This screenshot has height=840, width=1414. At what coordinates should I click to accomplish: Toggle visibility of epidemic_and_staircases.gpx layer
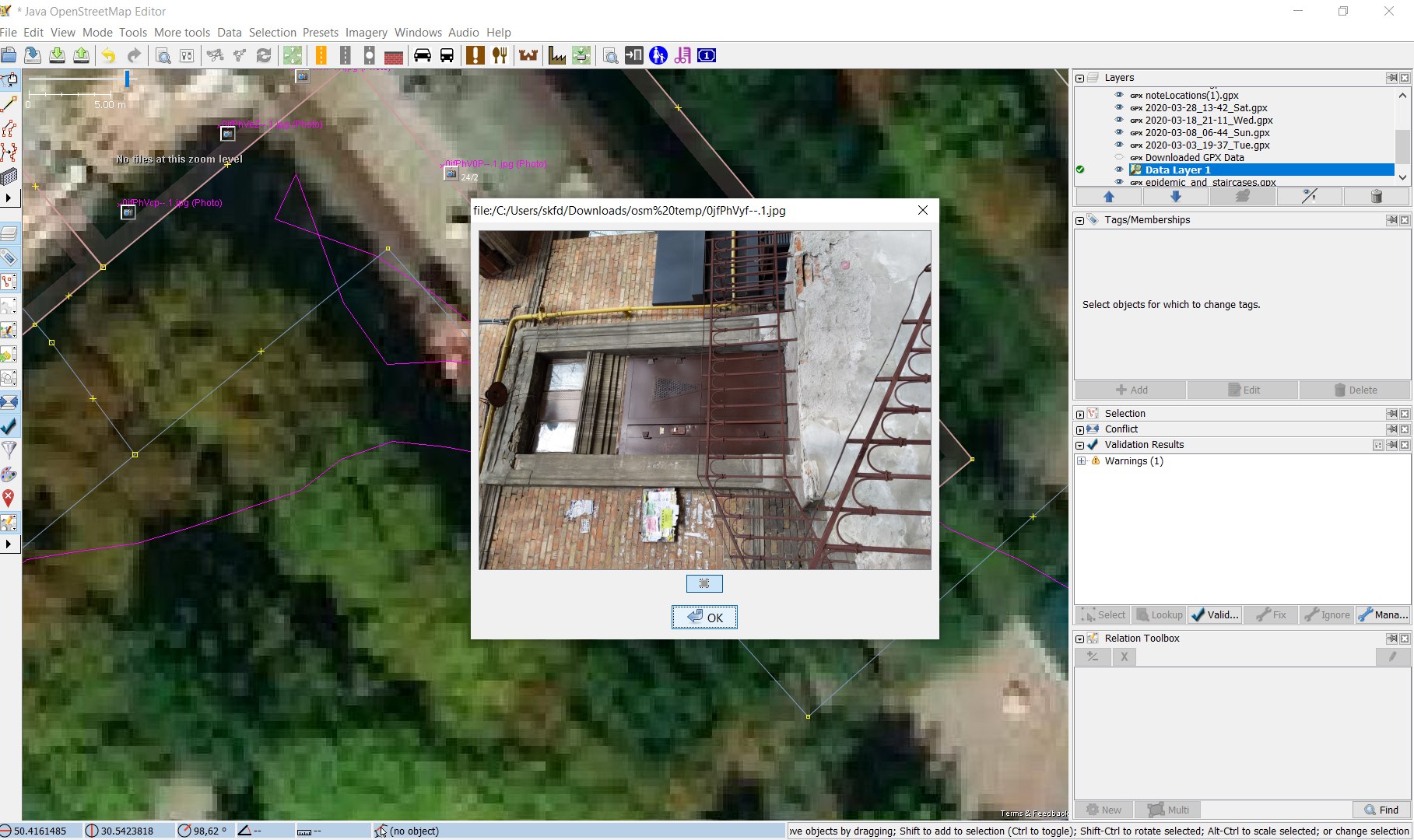(x=1119, y=182)
